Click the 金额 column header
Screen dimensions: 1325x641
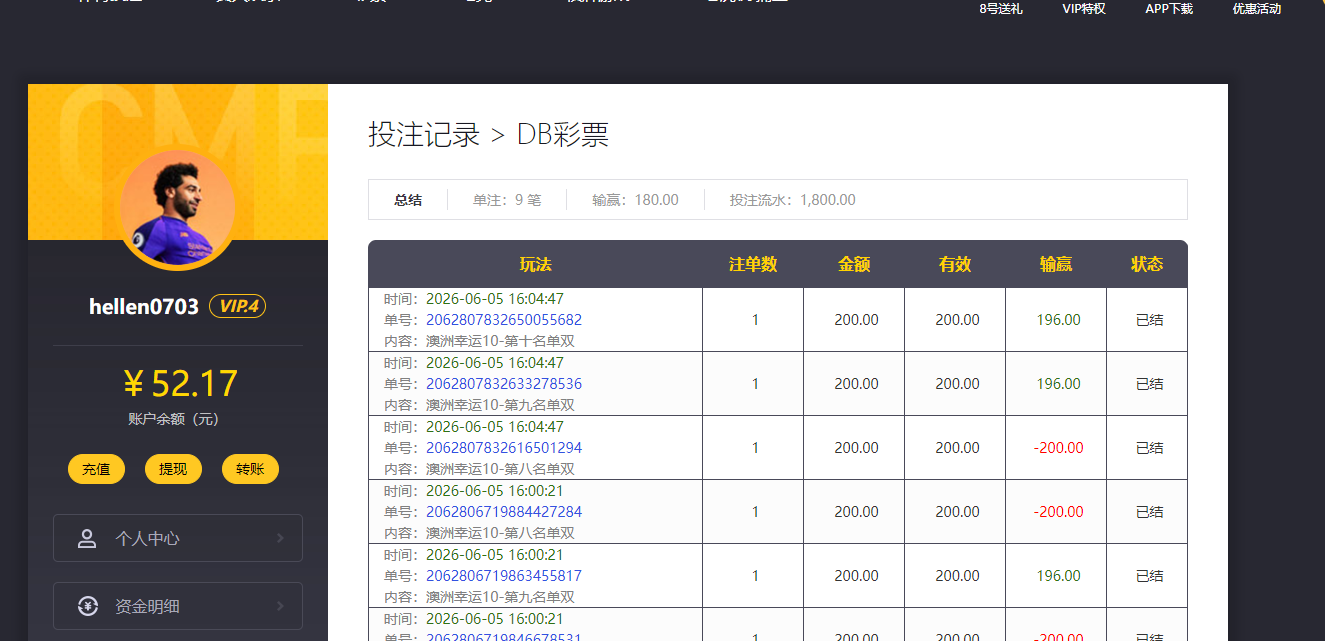click(x=854, y=264)
